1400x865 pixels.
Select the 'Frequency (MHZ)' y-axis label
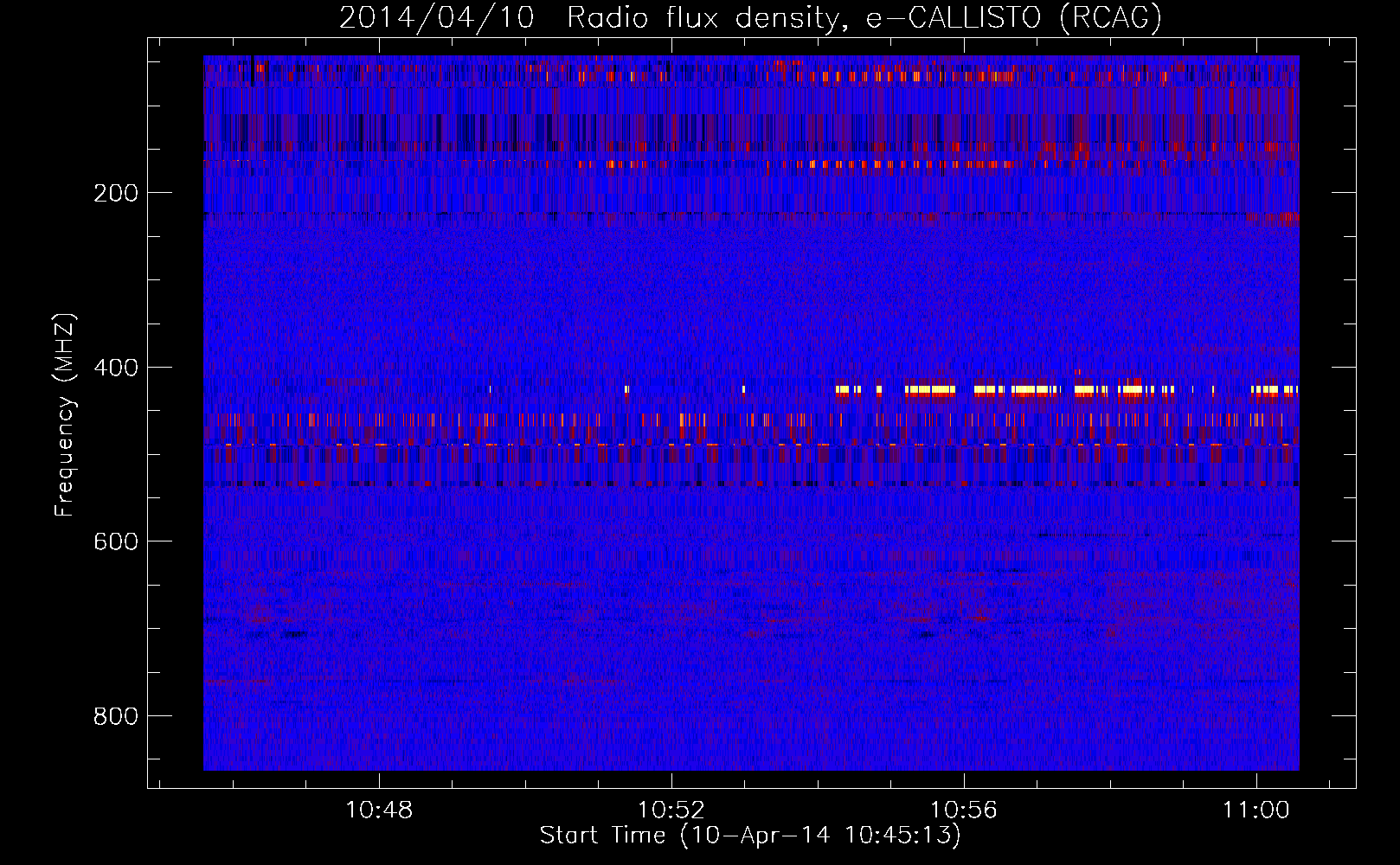pos(65,415)
